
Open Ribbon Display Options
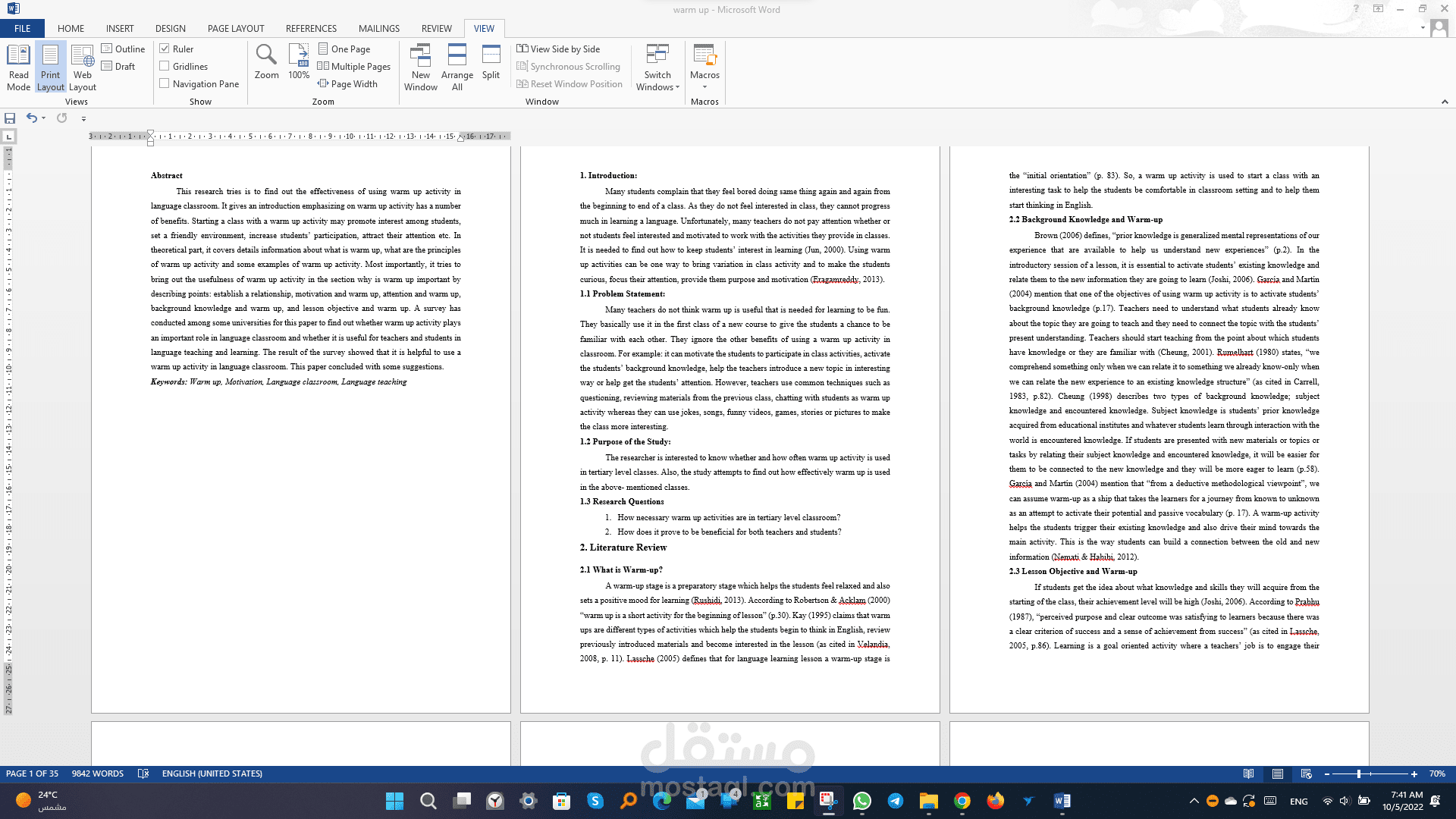click(1378, 9)
